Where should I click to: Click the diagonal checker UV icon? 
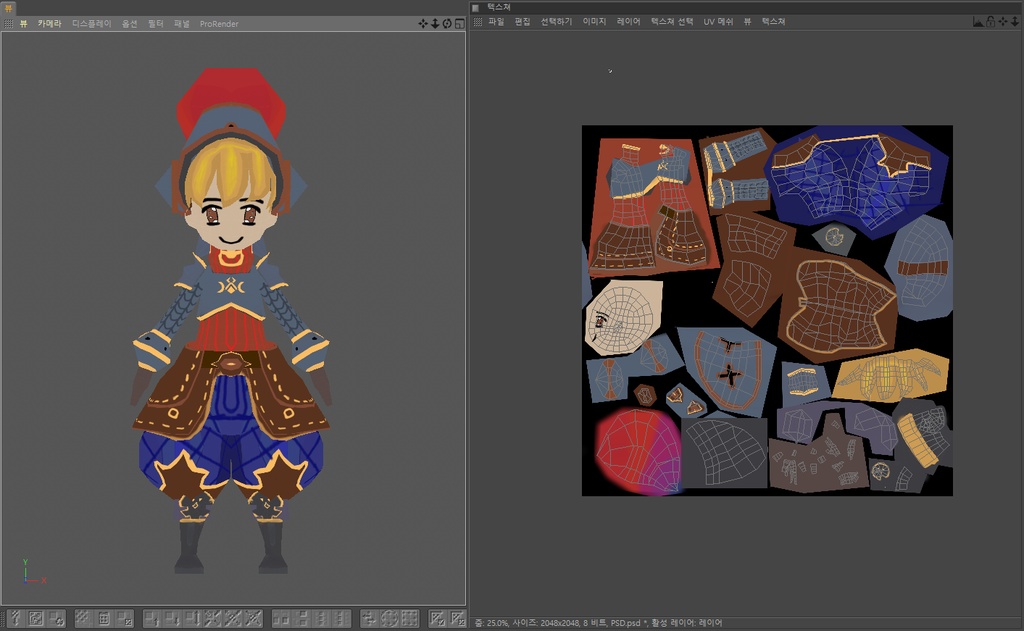pos(83,618)
